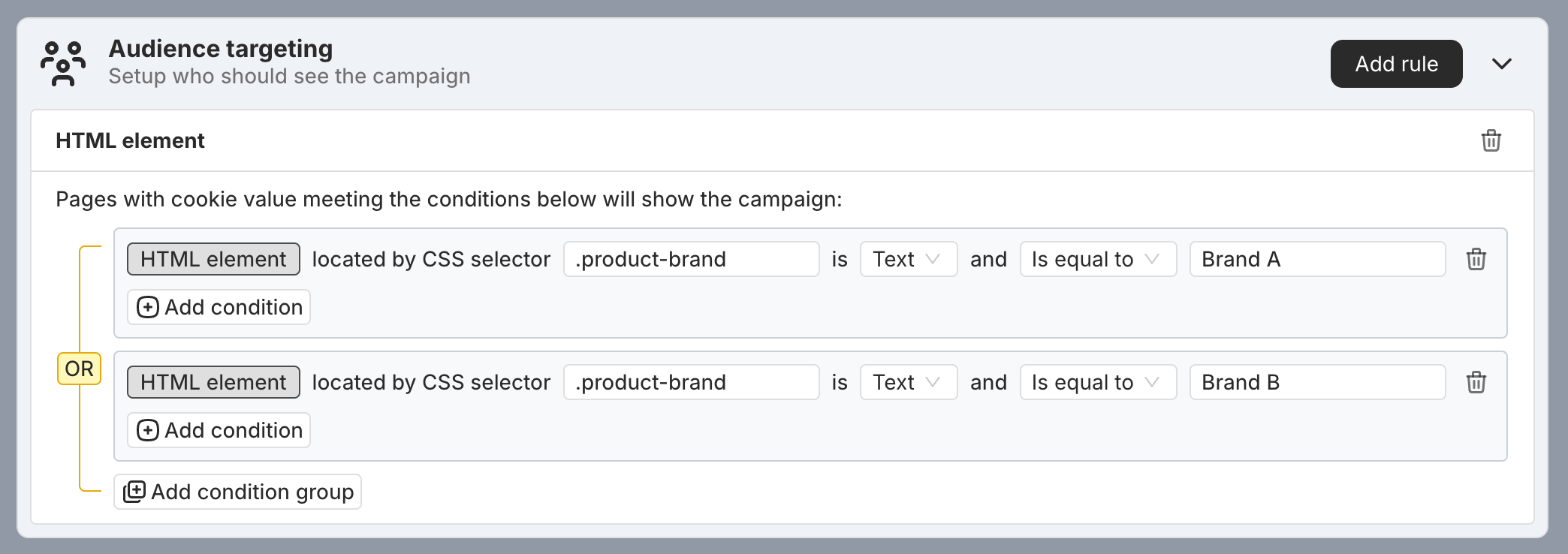Toggle the OR operator badge
This screenshot has height=554, width=1568.
click(x=80, y=369)
